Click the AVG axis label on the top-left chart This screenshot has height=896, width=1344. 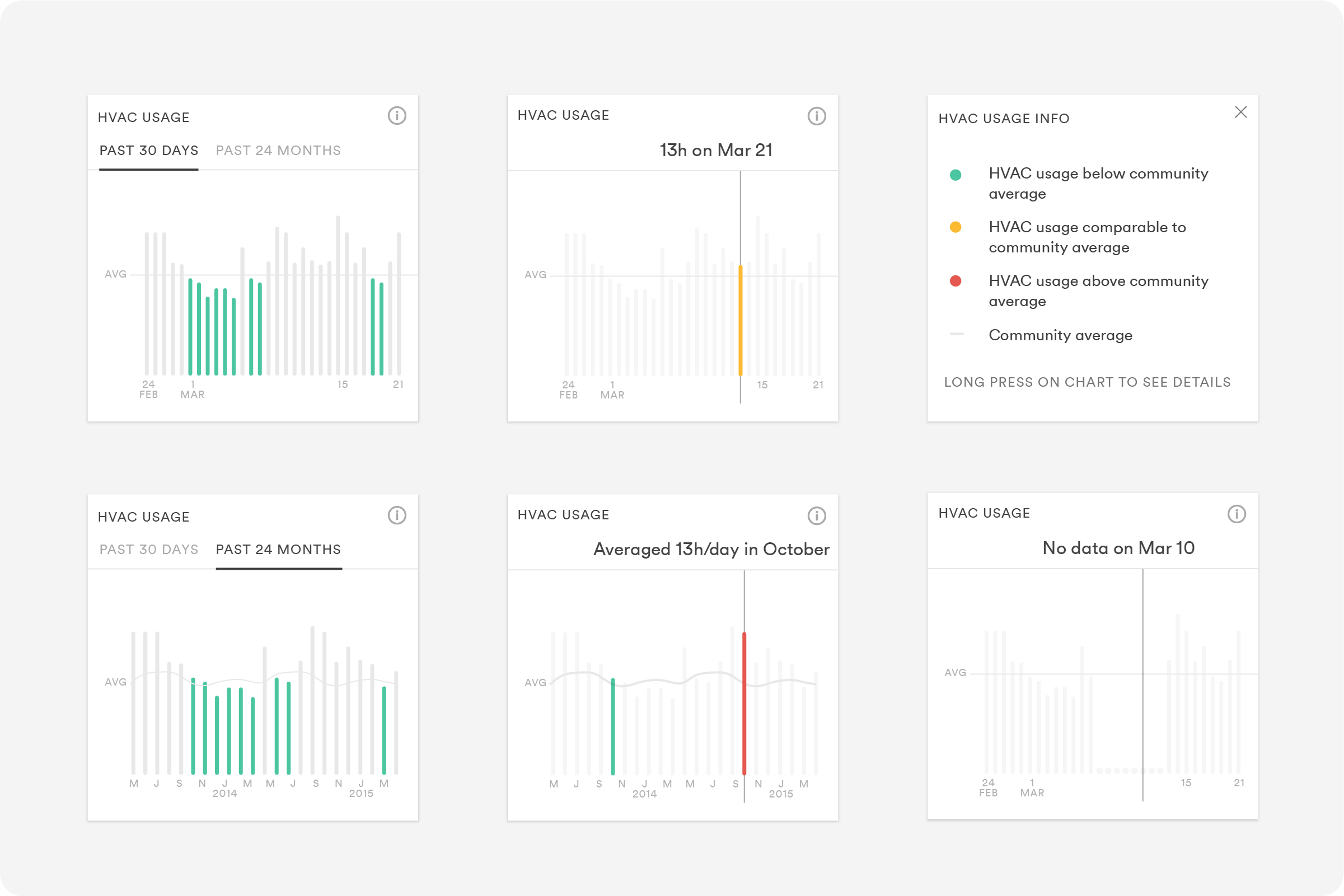click(x=116, y=274)
